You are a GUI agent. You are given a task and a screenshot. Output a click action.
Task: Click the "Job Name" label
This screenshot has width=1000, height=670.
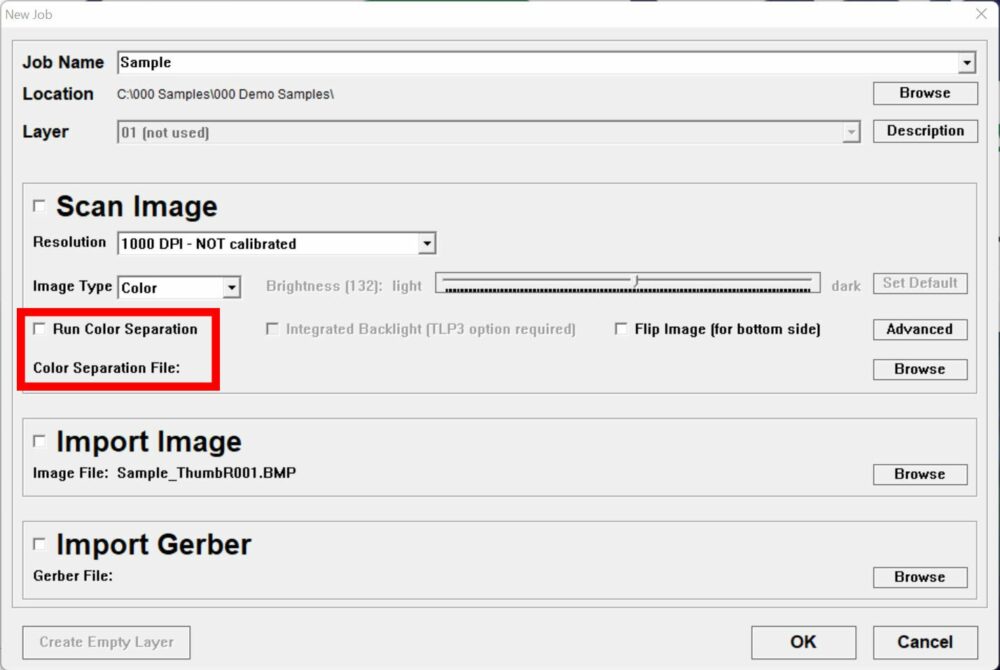(x=63, y=62)
